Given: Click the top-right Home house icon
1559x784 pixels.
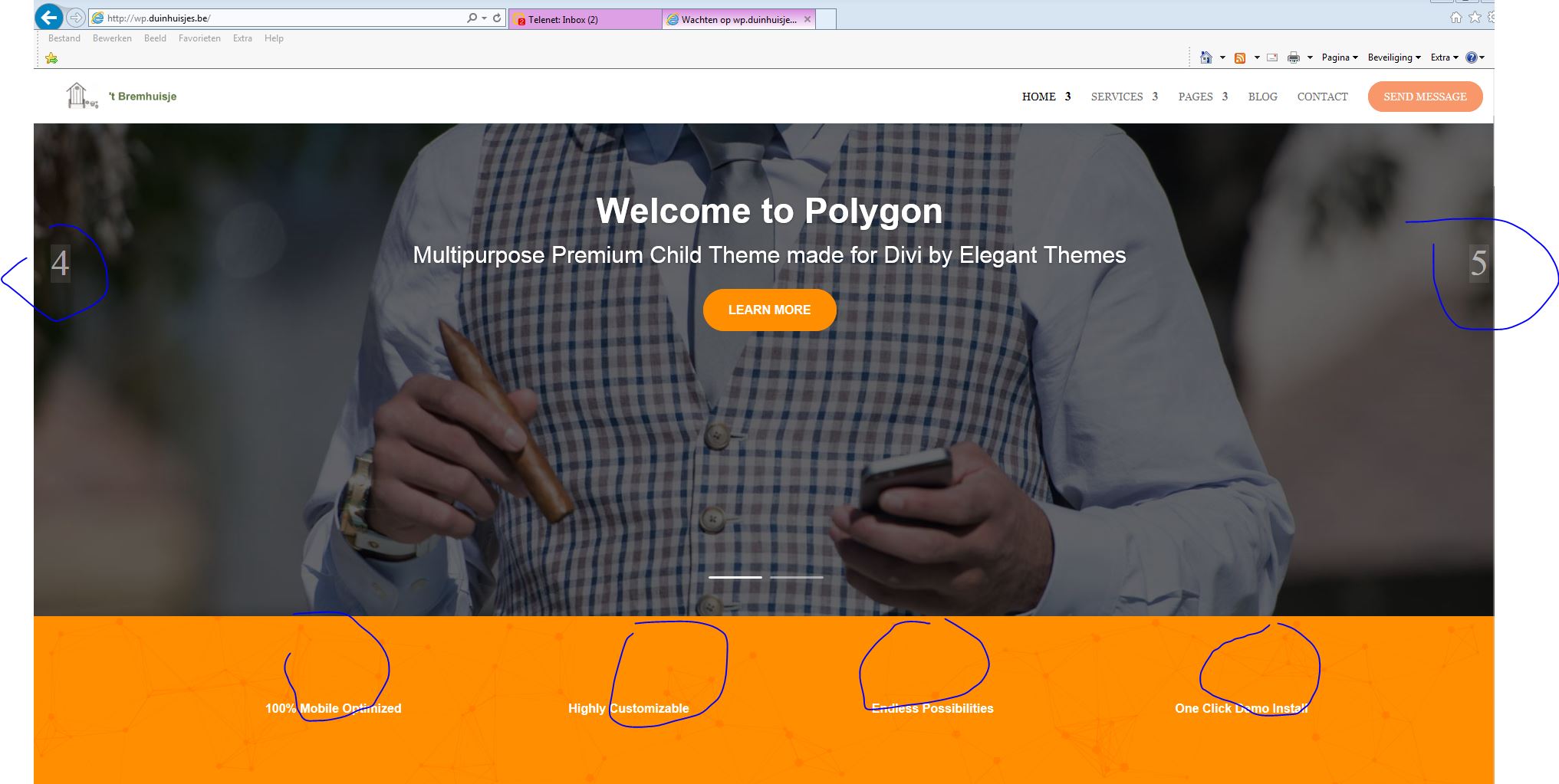Looking at the screenshot, I should (x=1455, y=18).
